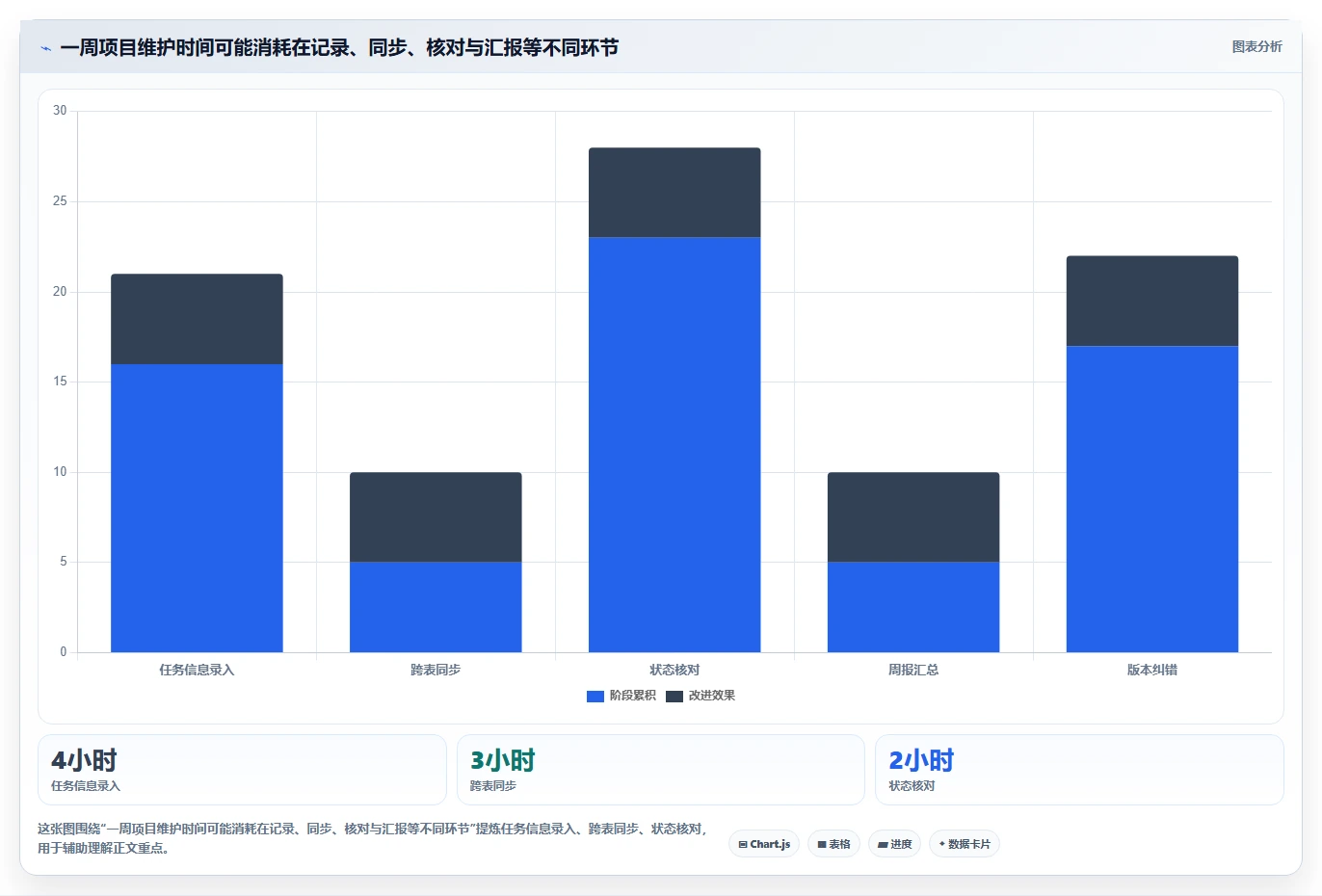Click the 0 value on the y-axis

[64, 652]
